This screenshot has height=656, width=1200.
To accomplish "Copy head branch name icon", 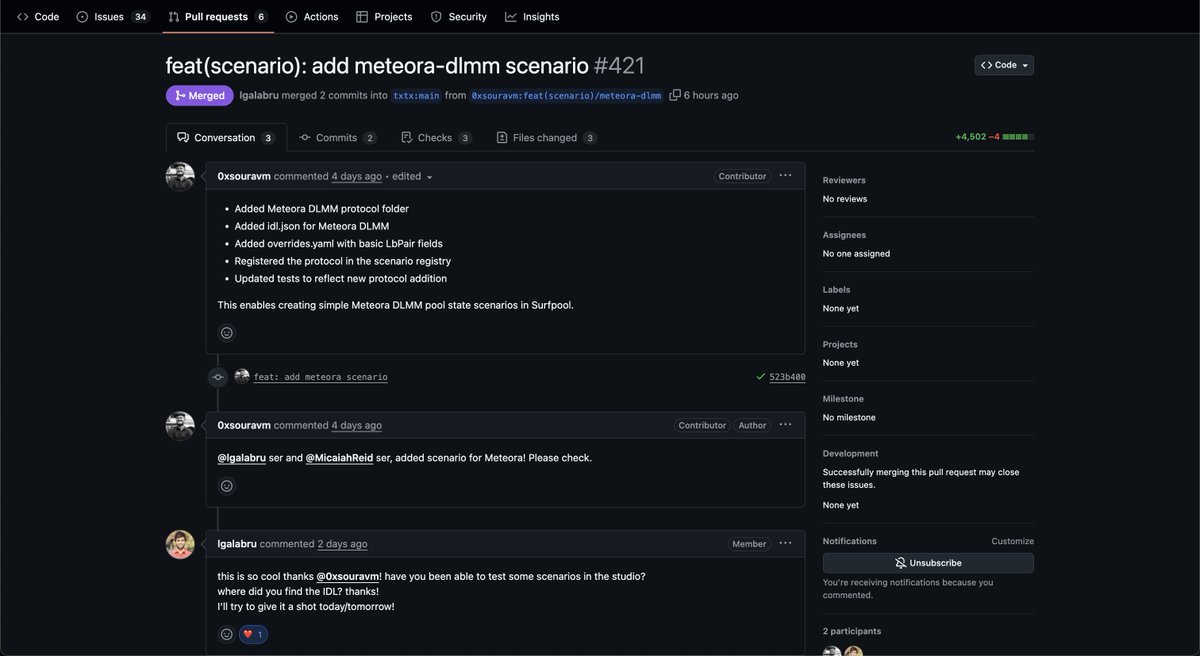I will pos(675,95).
